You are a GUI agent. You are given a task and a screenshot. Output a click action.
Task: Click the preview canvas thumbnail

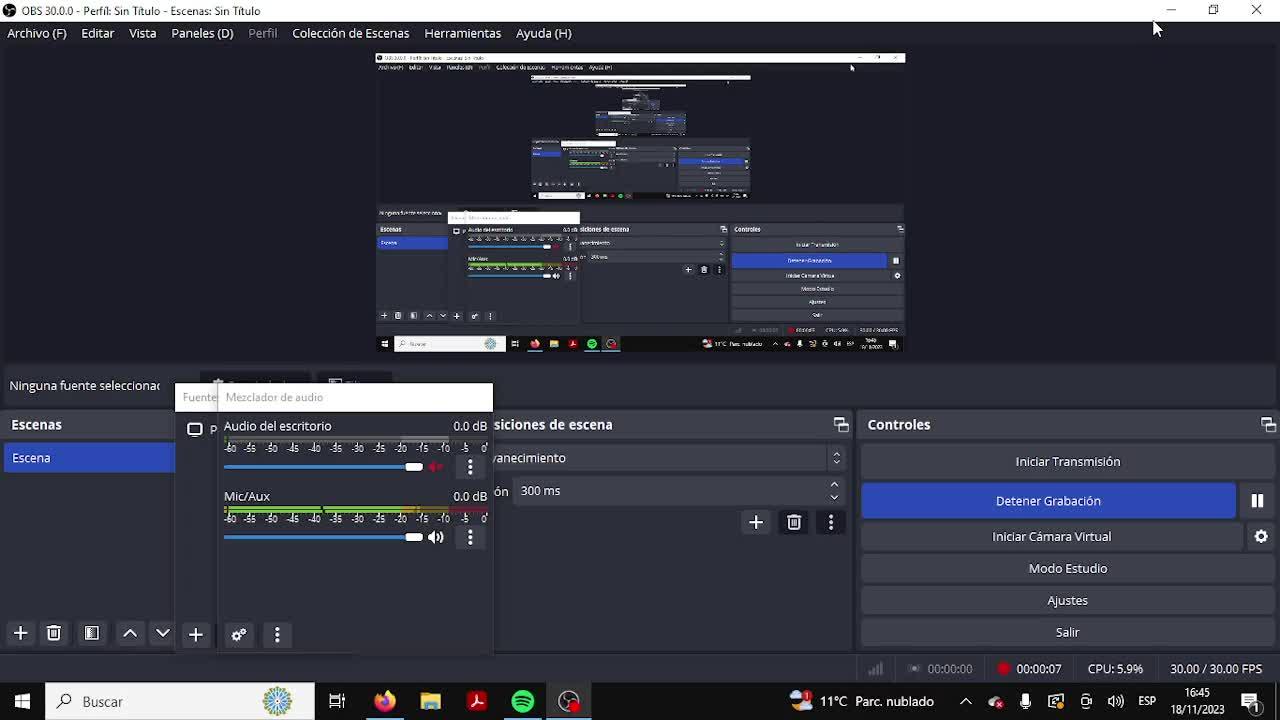click(640, 203)
